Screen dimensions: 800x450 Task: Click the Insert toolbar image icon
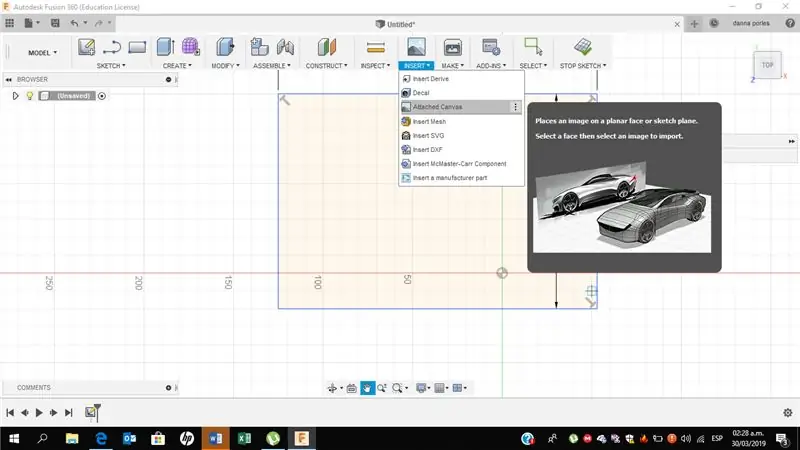pyautogui.click(x=416, y=47)
